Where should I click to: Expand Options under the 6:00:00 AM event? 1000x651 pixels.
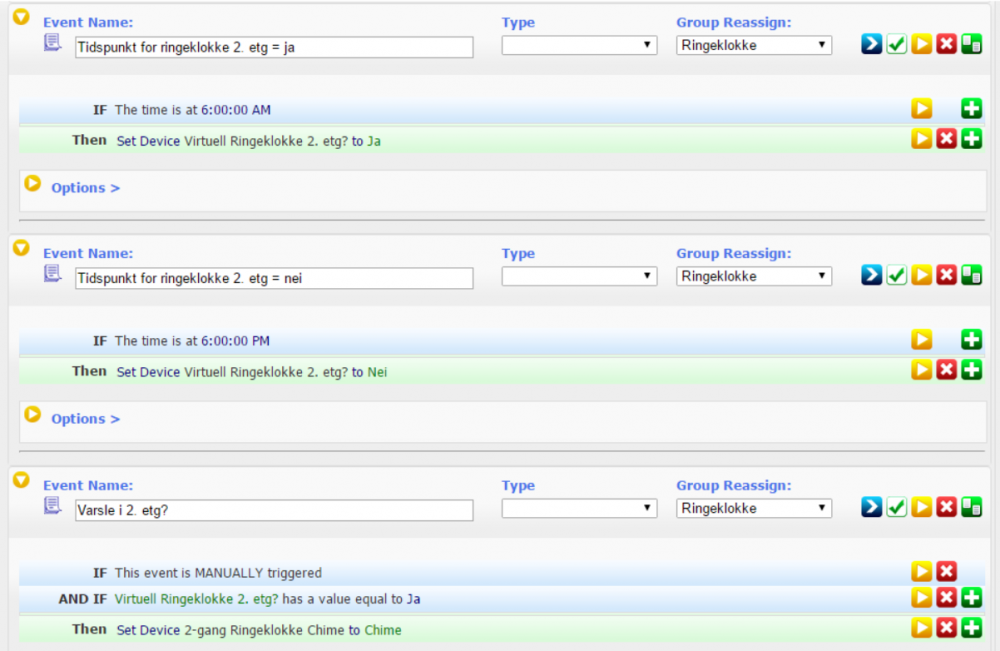[x=85, y=188]
